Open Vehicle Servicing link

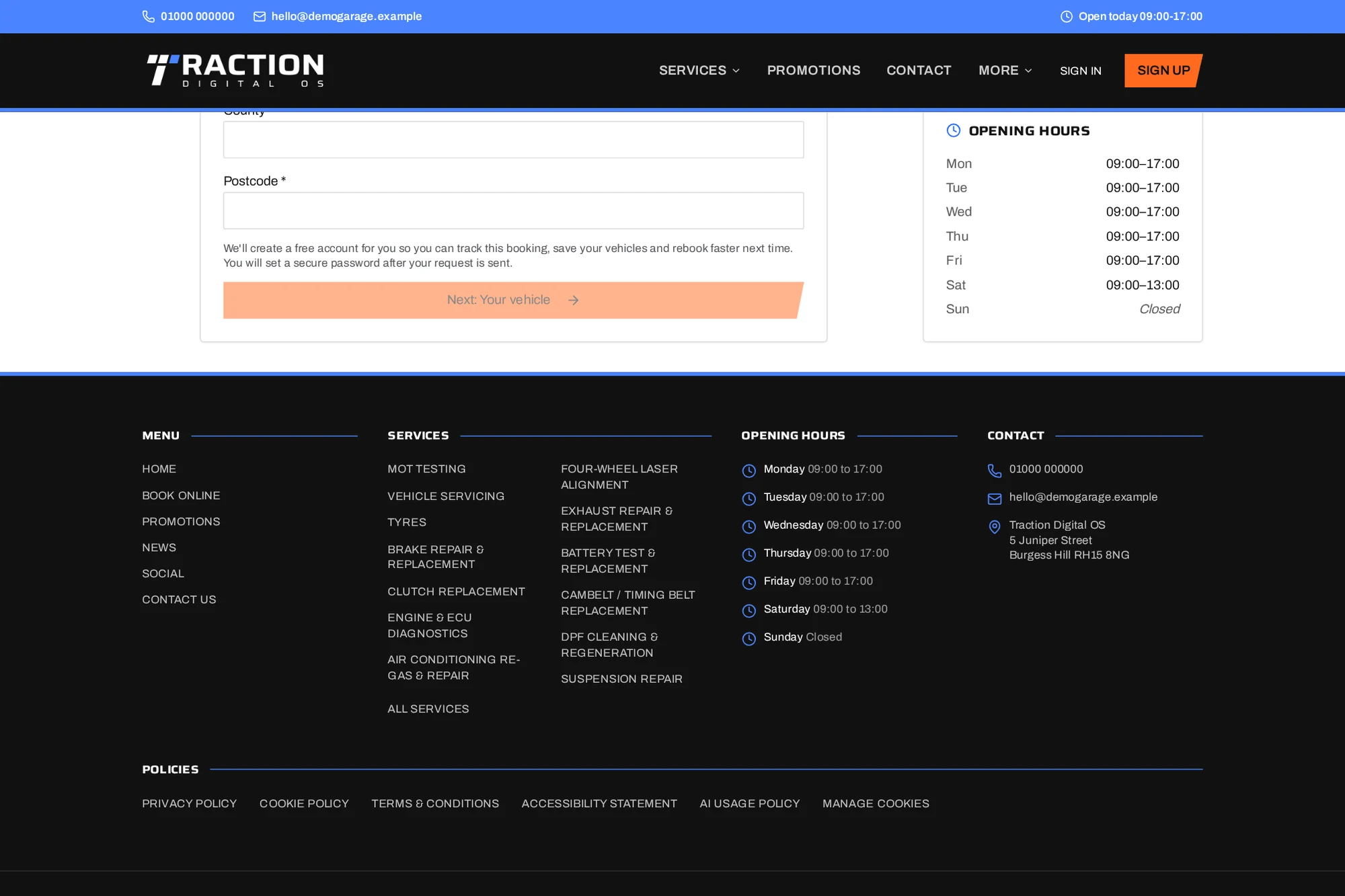click(446, 496)
